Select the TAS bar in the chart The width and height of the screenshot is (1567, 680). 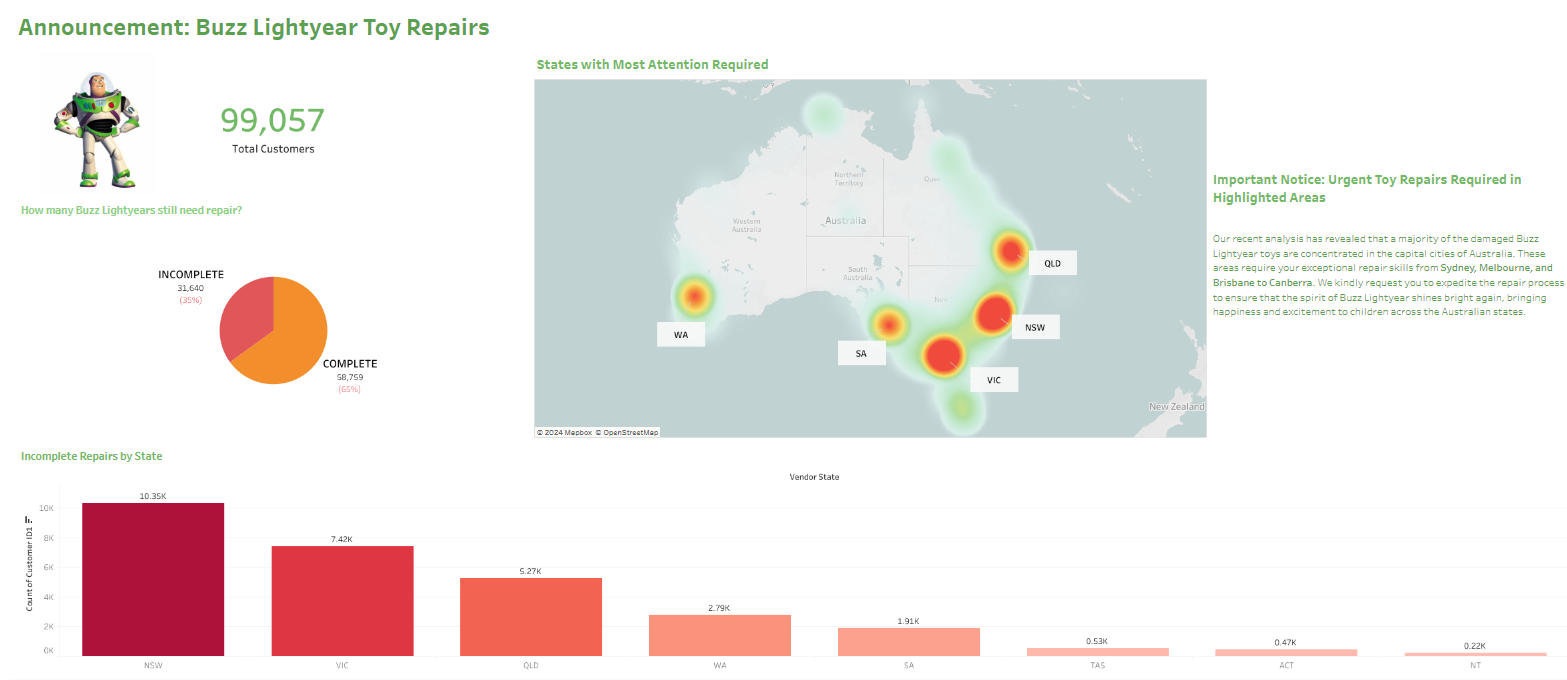(x=1098, y=652)
